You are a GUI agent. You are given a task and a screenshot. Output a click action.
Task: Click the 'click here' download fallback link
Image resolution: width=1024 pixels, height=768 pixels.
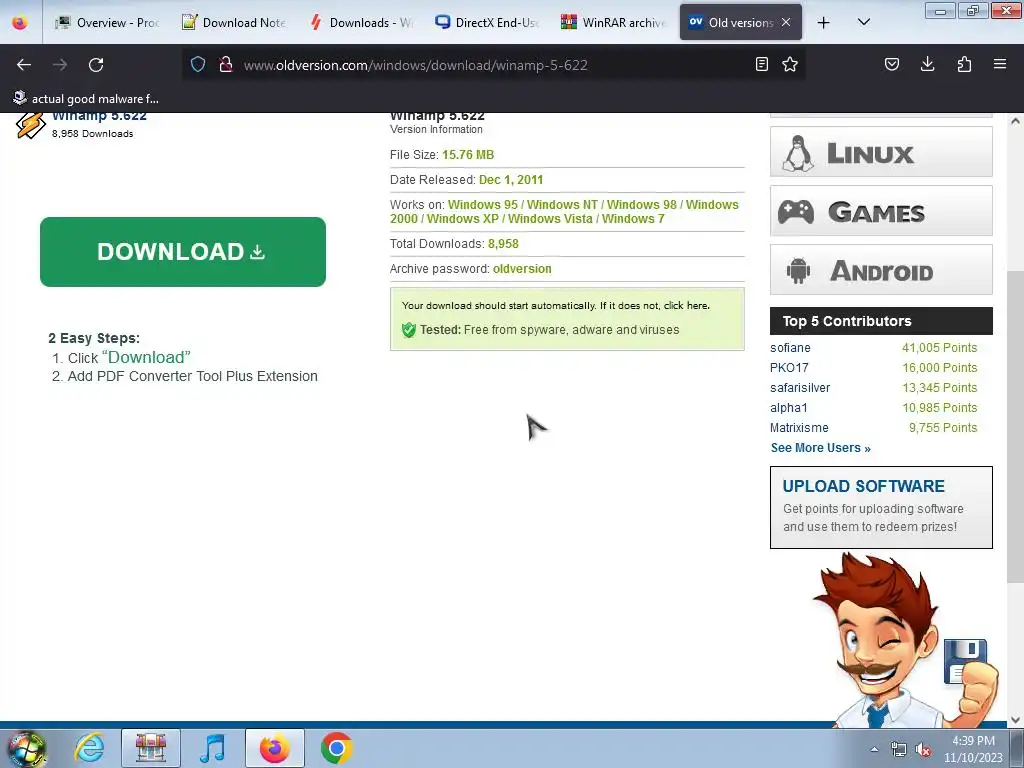pos(686,305)
